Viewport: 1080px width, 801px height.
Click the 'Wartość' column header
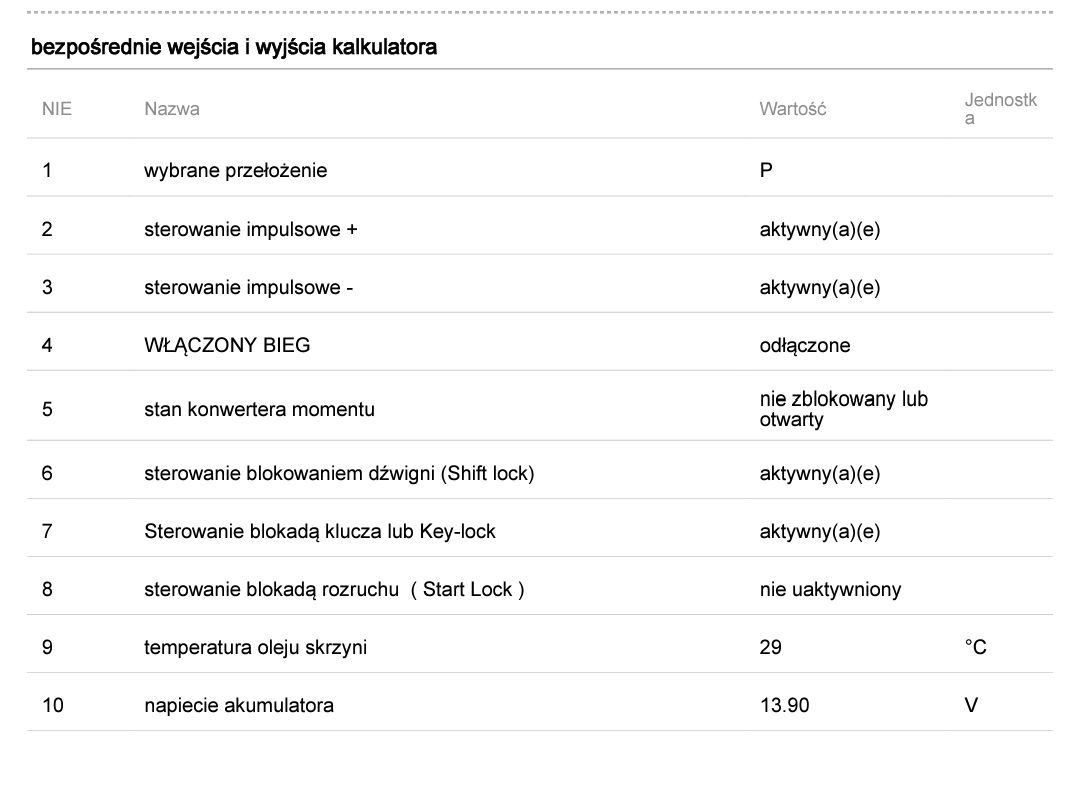(792, 109)
